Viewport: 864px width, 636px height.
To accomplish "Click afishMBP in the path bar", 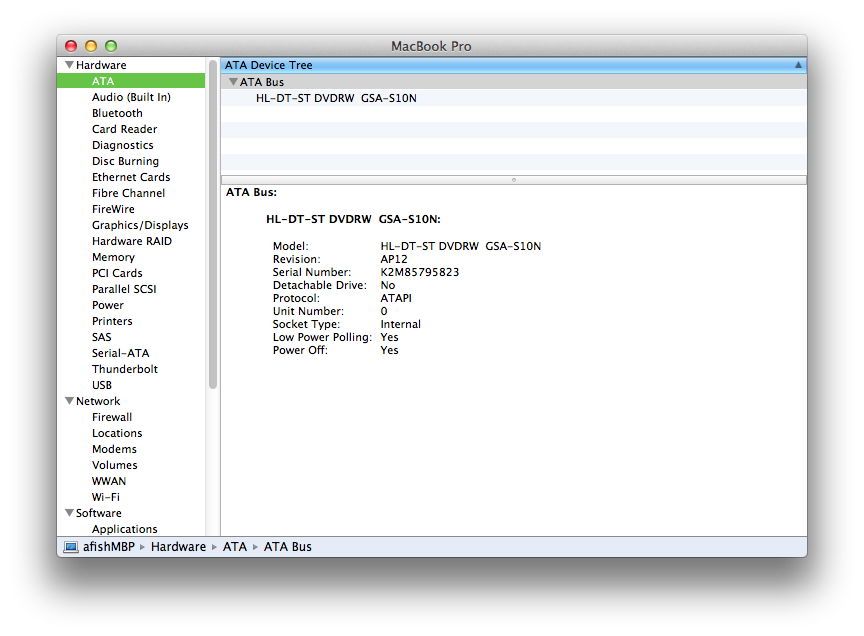I will (x=109, y=547).
